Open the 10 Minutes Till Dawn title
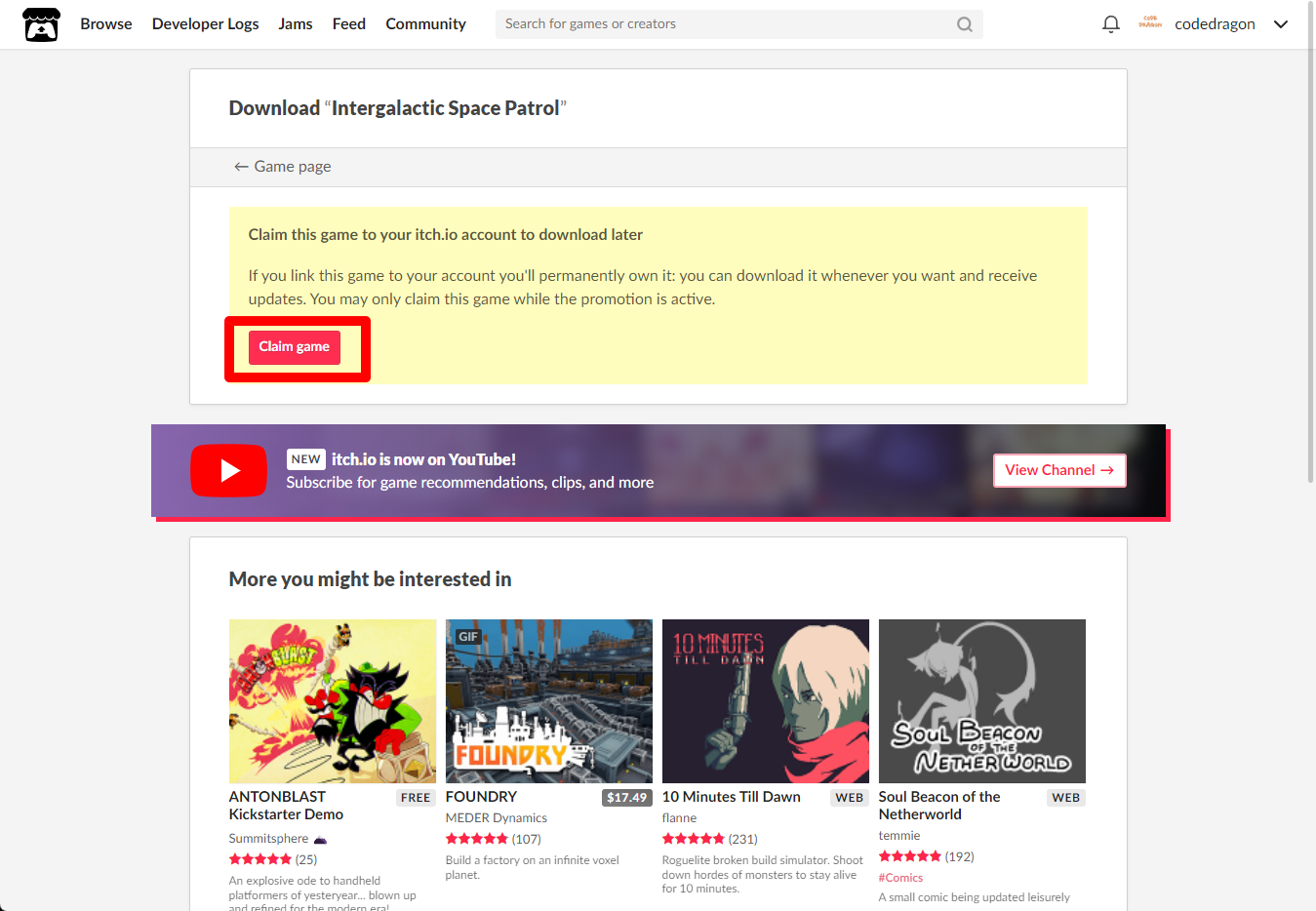The width and height of the screenshot is (1316, 911). [732, 797]
